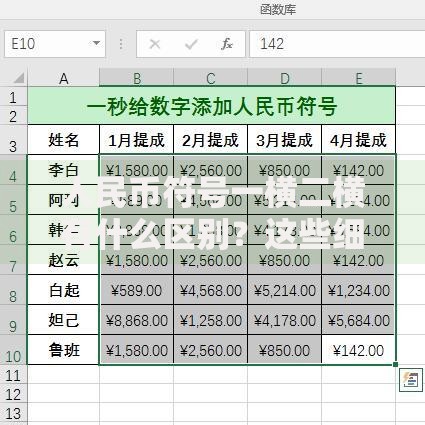Click the Select All corner triangle

[x=19, y=78]
